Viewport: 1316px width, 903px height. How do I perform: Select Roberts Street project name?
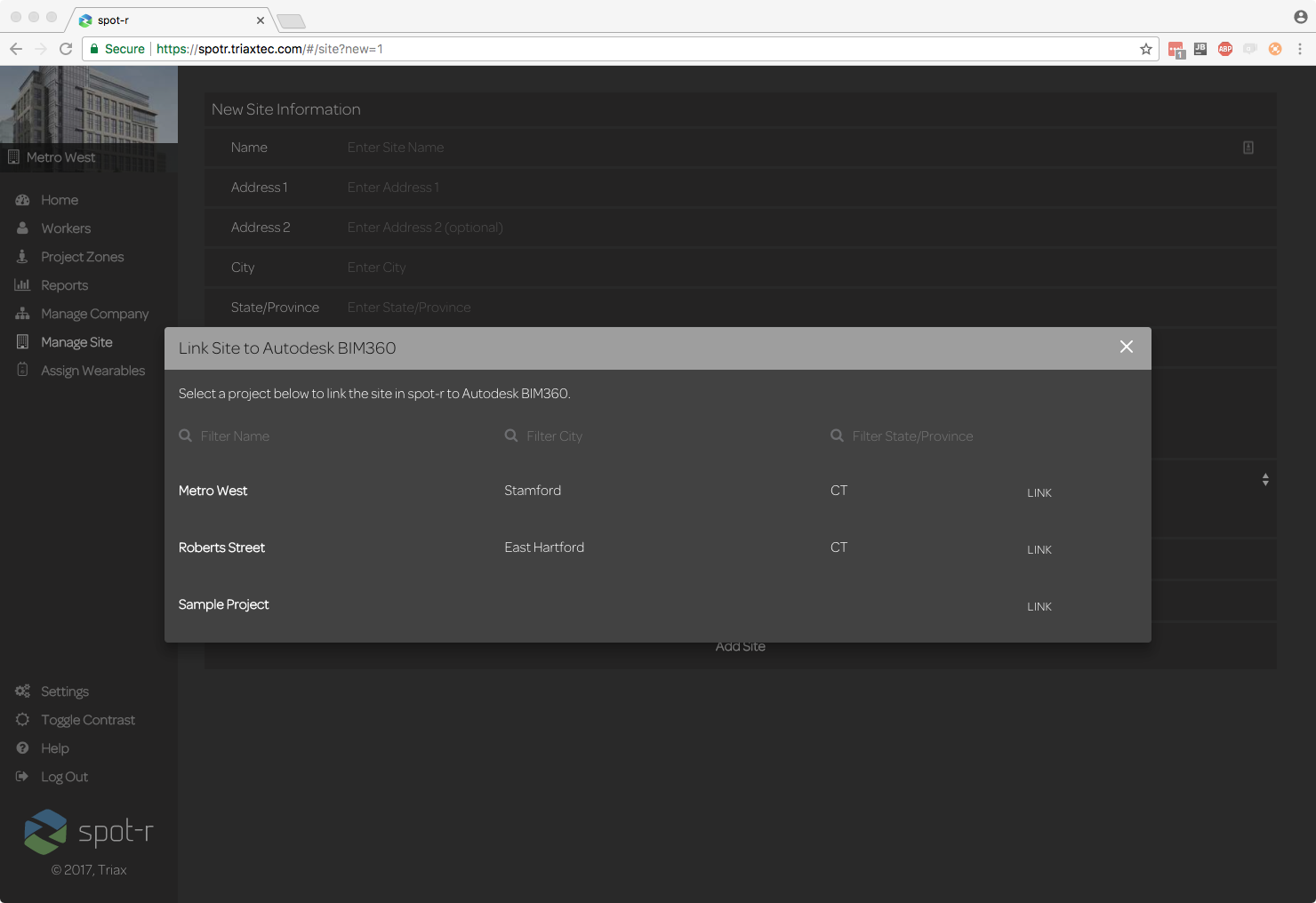221,547
